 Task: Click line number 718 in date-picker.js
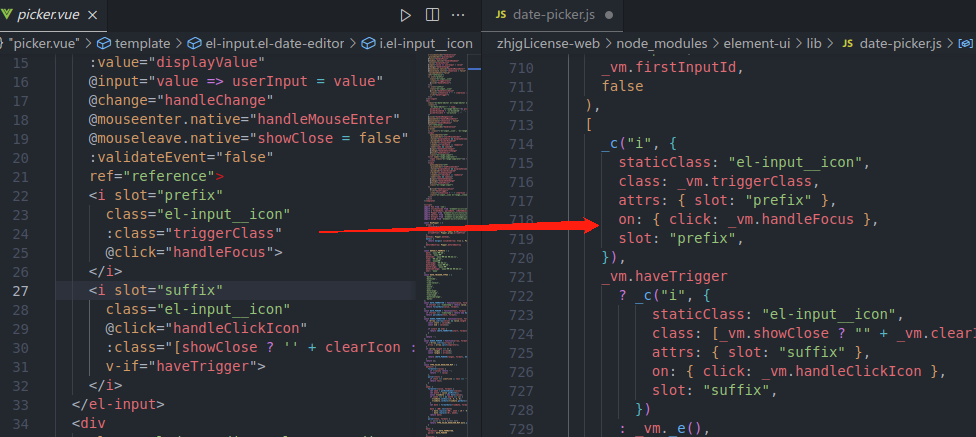(x=521, y=220)
